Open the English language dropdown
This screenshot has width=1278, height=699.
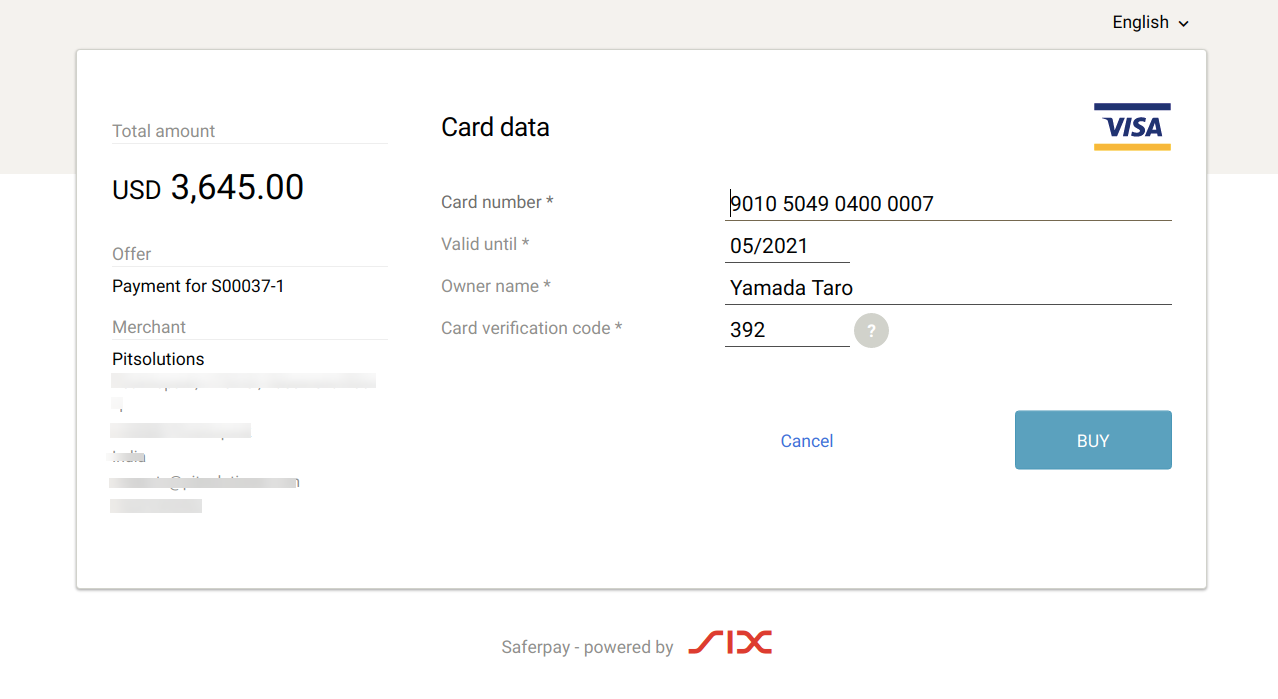tap(1150, 22)
